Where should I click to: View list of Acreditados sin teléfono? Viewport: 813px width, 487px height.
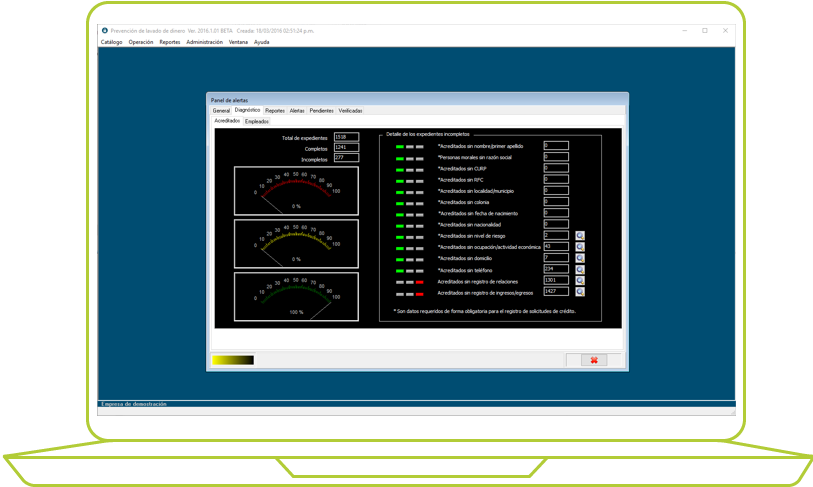(579, 269)
